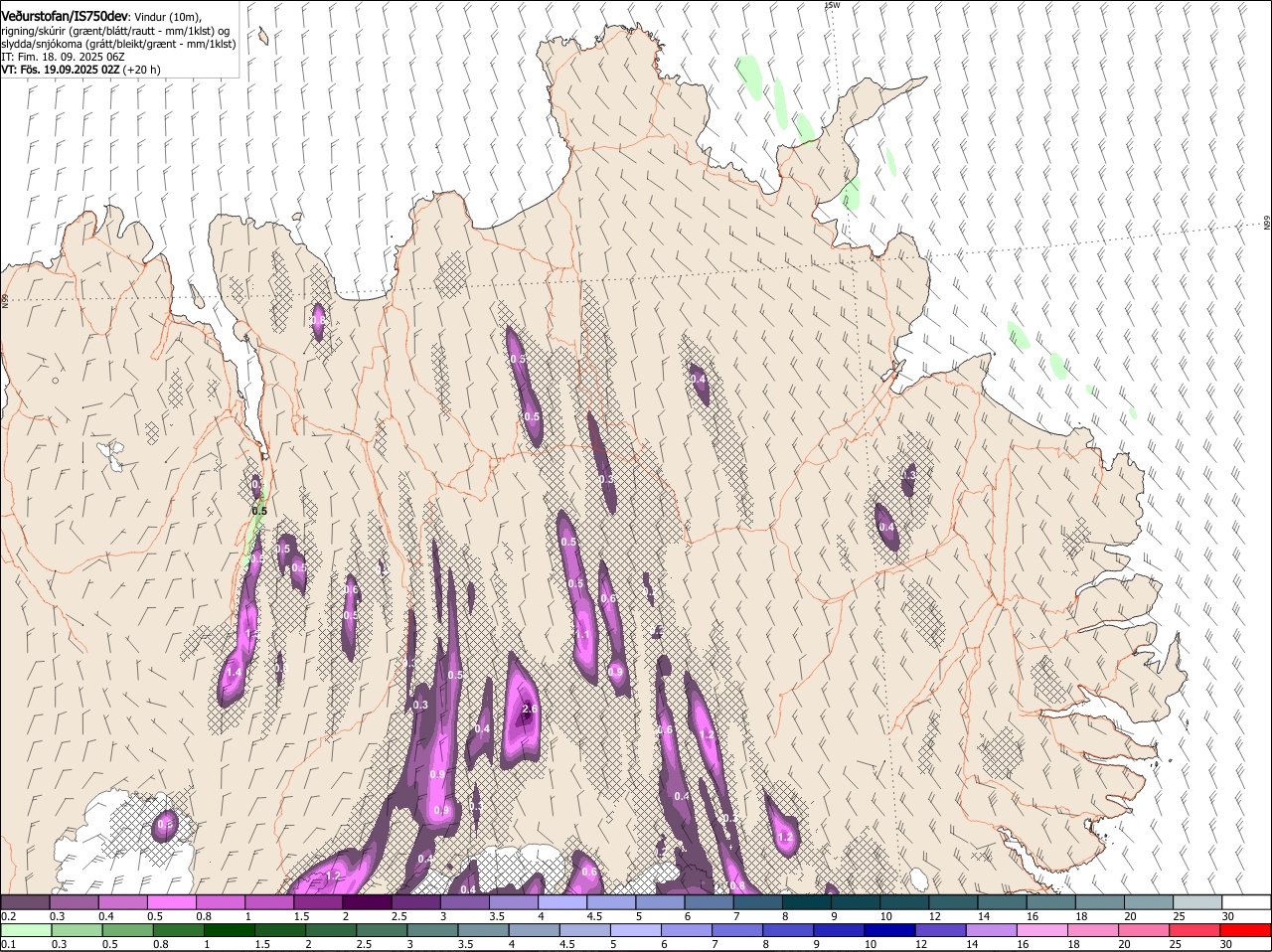Click the 1.1 precipitation value on the map
1272x952 pixels.
[582, 635]
